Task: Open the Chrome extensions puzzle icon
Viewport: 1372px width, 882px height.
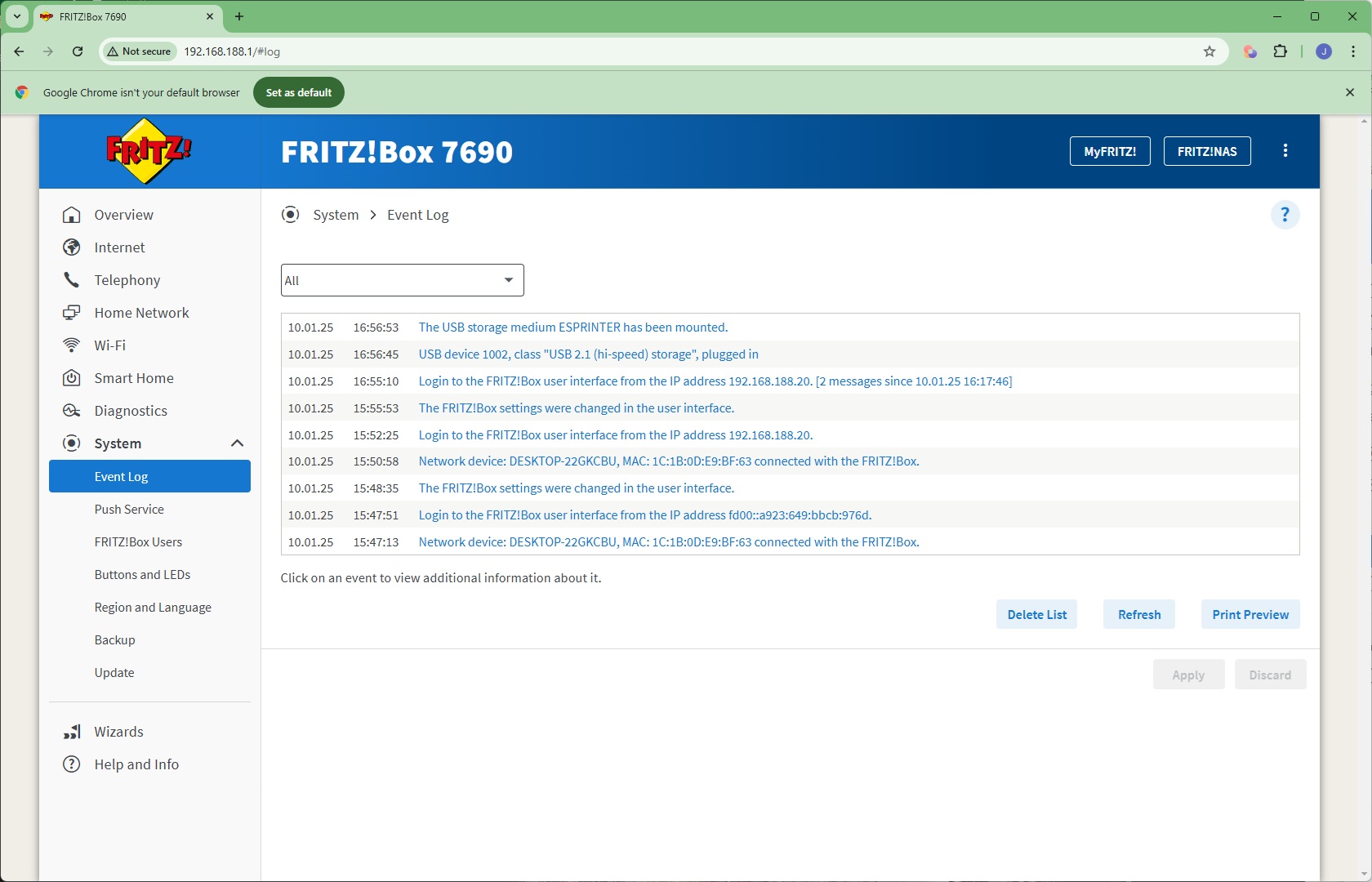Action: click(x=1281, y=51)
